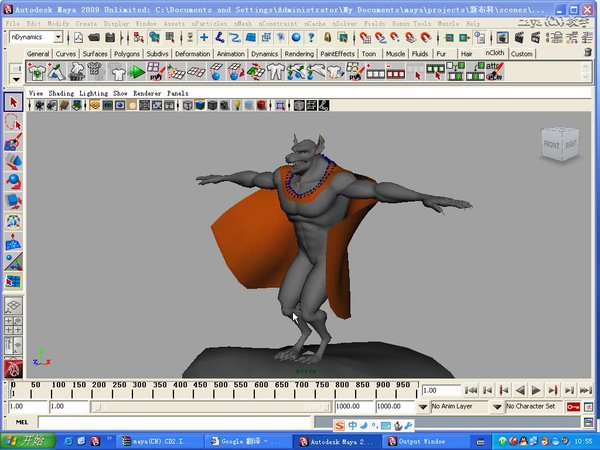Open the Windows Start button
The width and height of the screenshot is (600, 450).
28,441
